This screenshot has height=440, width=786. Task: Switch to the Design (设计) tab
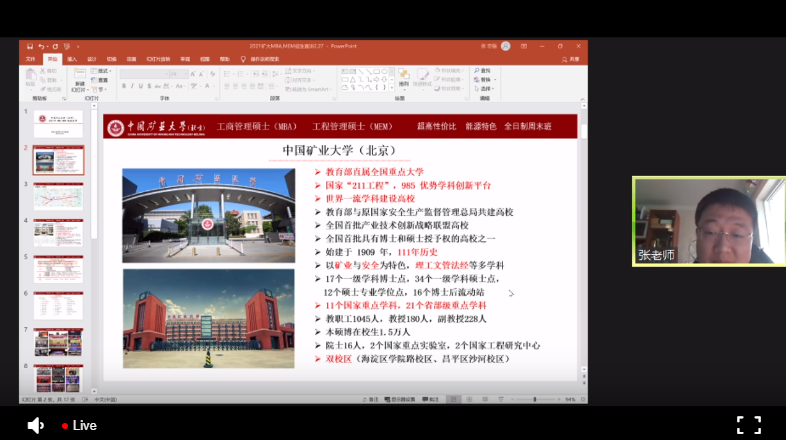(x=92, y=59)
